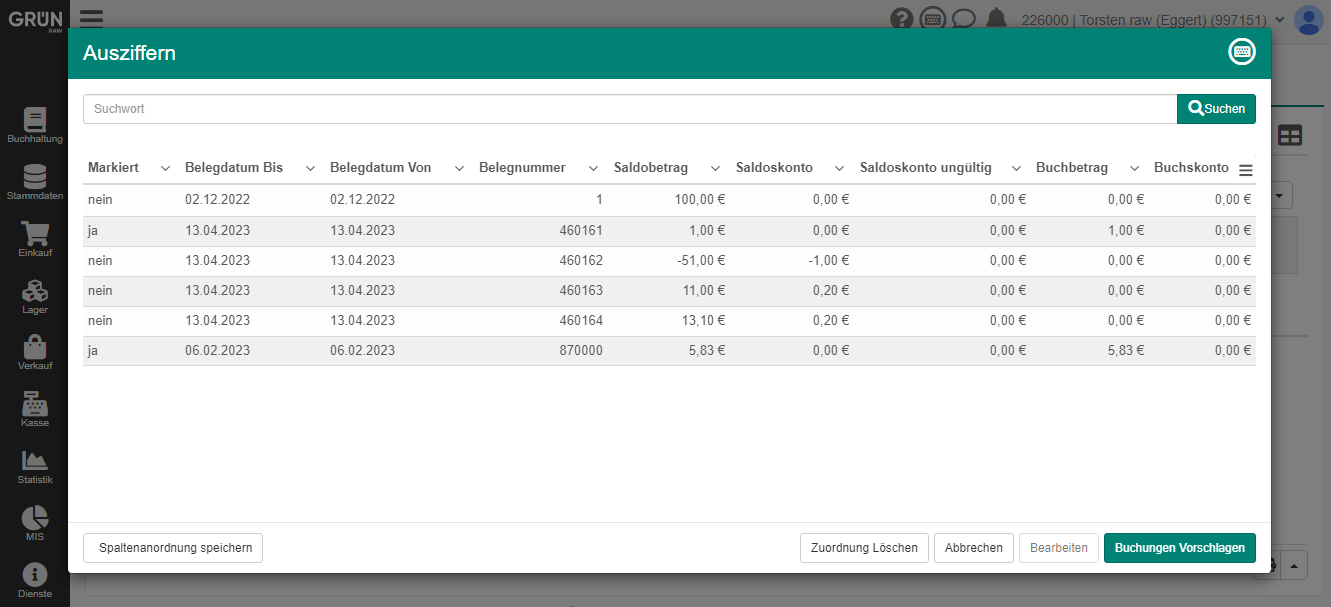Image resolution: width=1331 pixels, height=607 pixels.
Task: Open the Kasse cash register icon
Action: [x=34, y=408]
